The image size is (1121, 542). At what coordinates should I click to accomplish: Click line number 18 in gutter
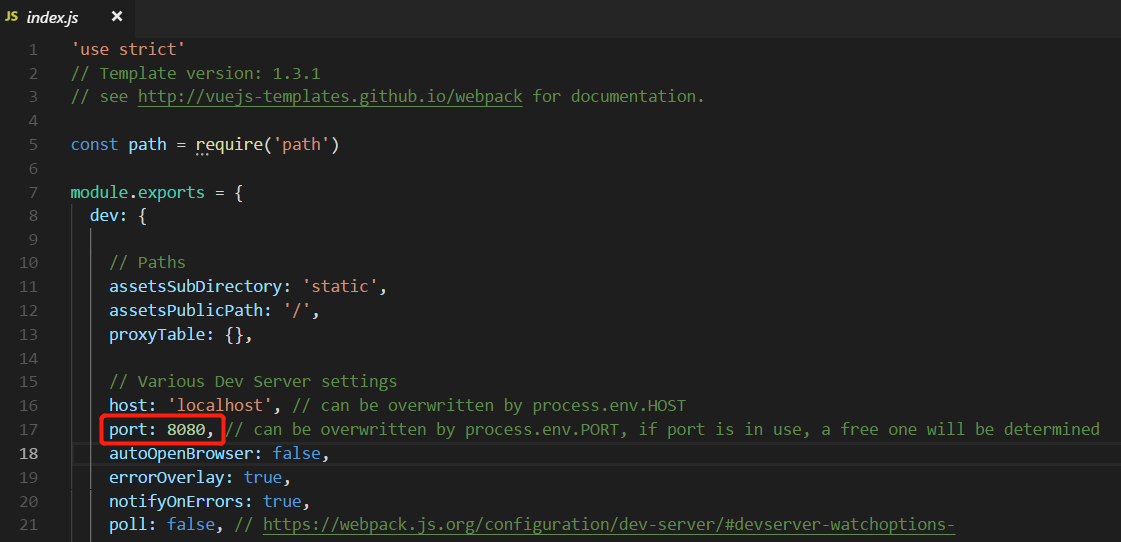coord(28,453)
